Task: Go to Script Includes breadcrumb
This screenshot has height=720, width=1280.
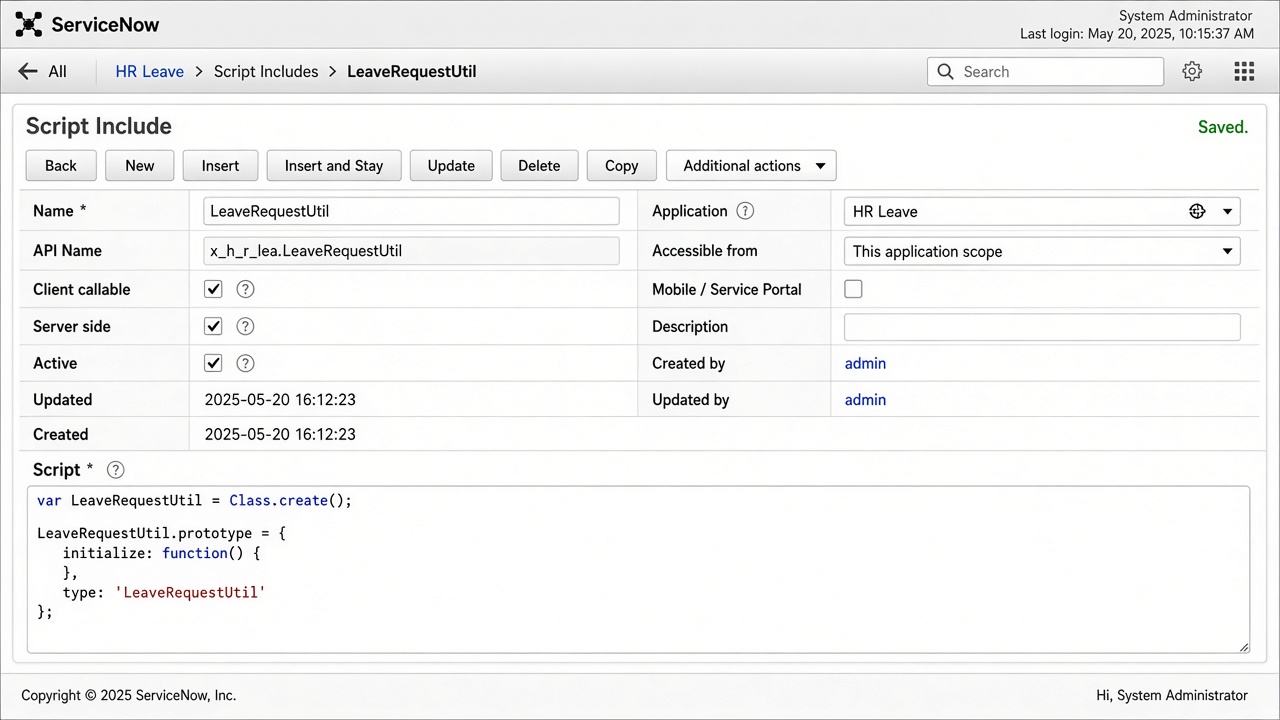Action: (266, 72)
